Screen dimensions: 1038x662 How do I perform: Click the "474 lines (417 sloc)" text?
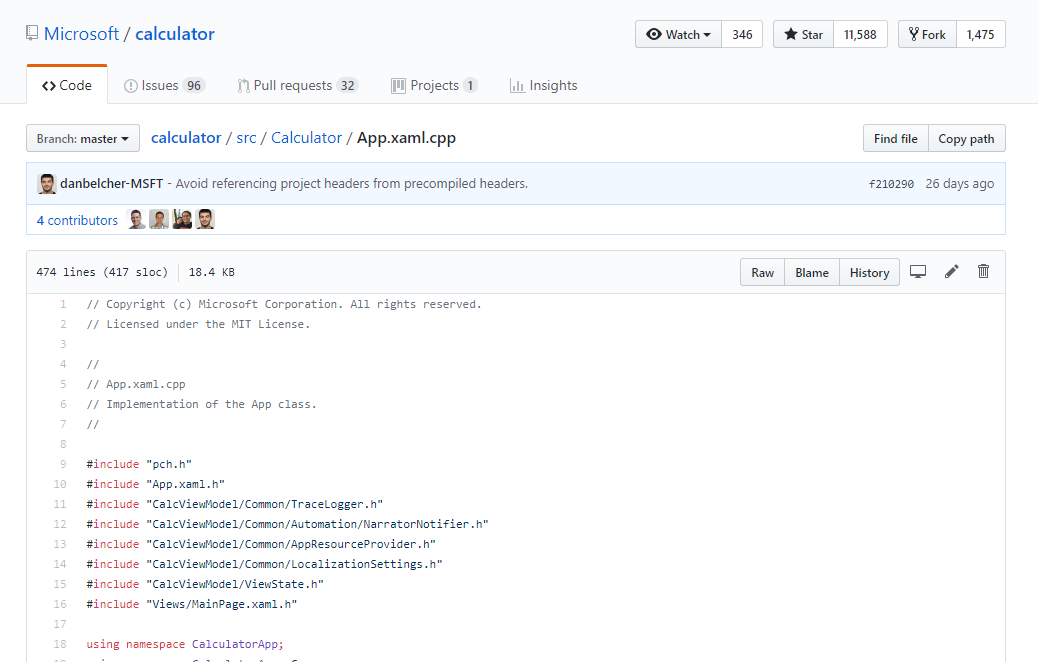[102, 272]
